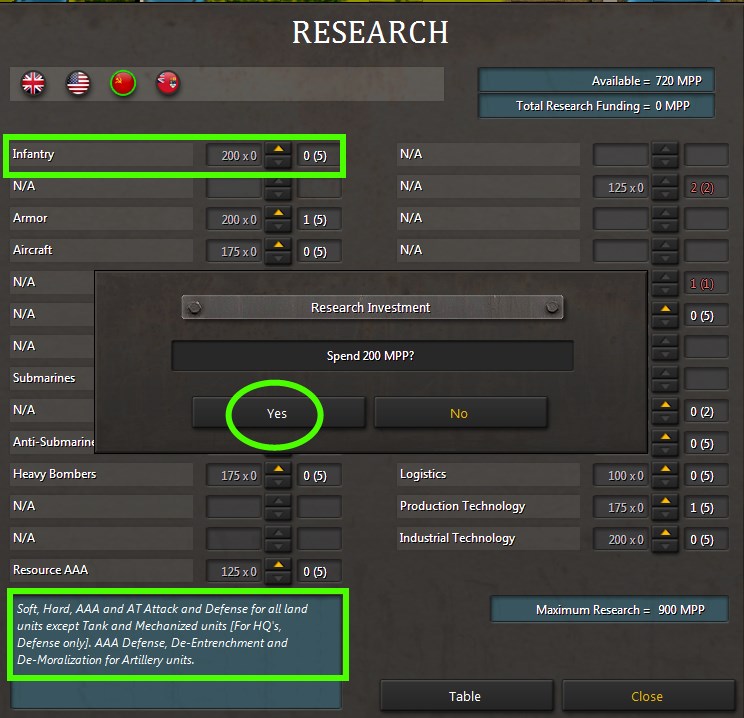Increase Armor research investment
The height and width of the screenshot is (718, 744).
(279, 213)
